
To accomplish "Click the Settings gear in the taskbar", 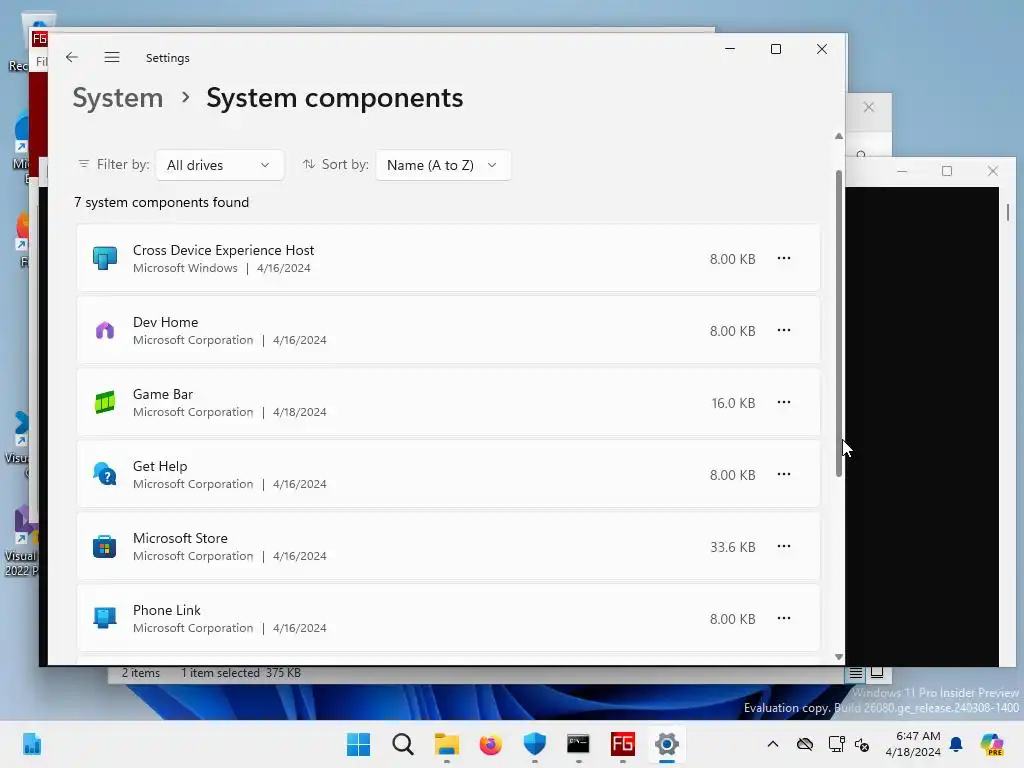I will pyautogui.click(x=667, y=744).
